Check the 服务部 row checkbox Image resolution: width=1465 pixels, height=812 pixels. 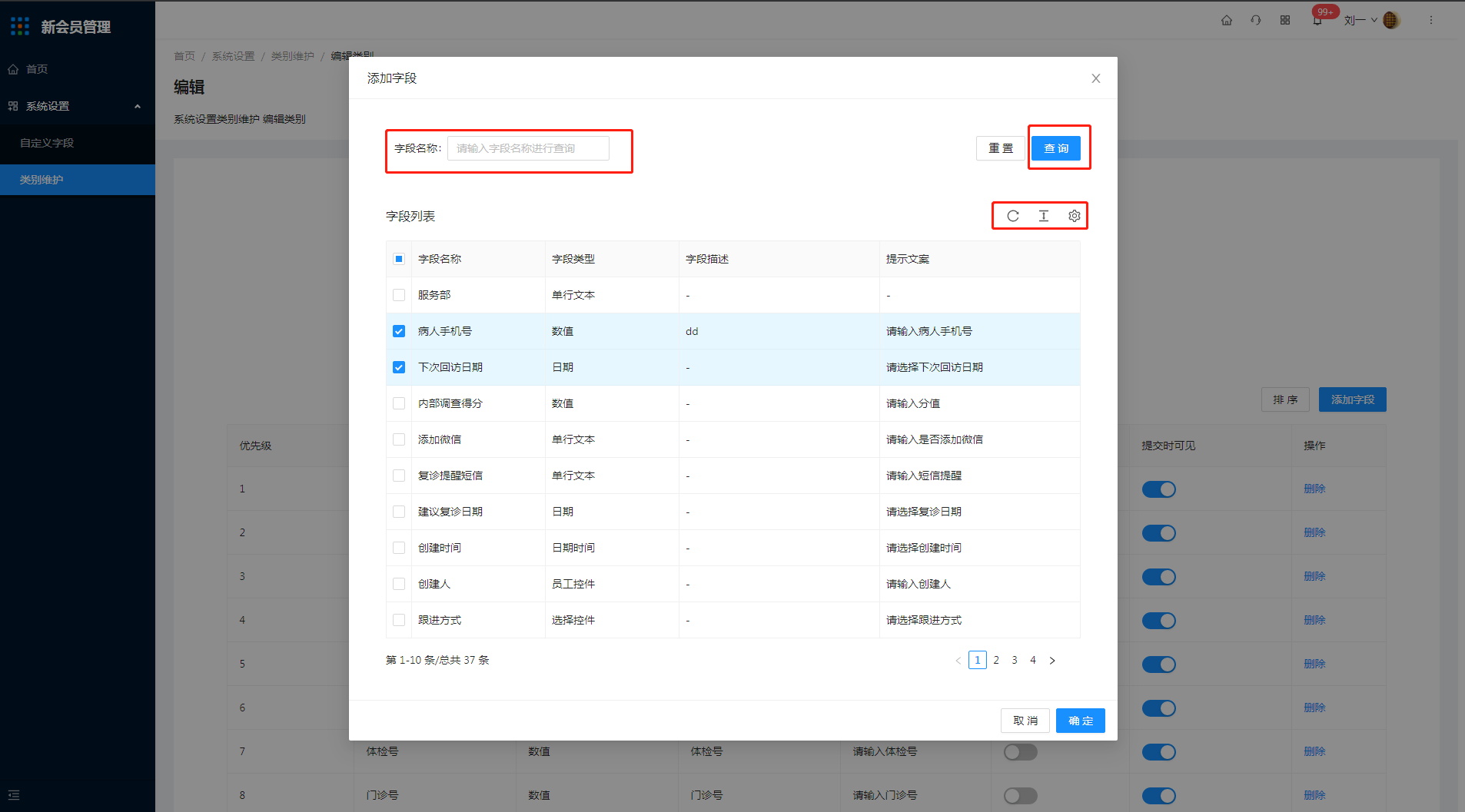pyautogui.click(x=399, y=295)
